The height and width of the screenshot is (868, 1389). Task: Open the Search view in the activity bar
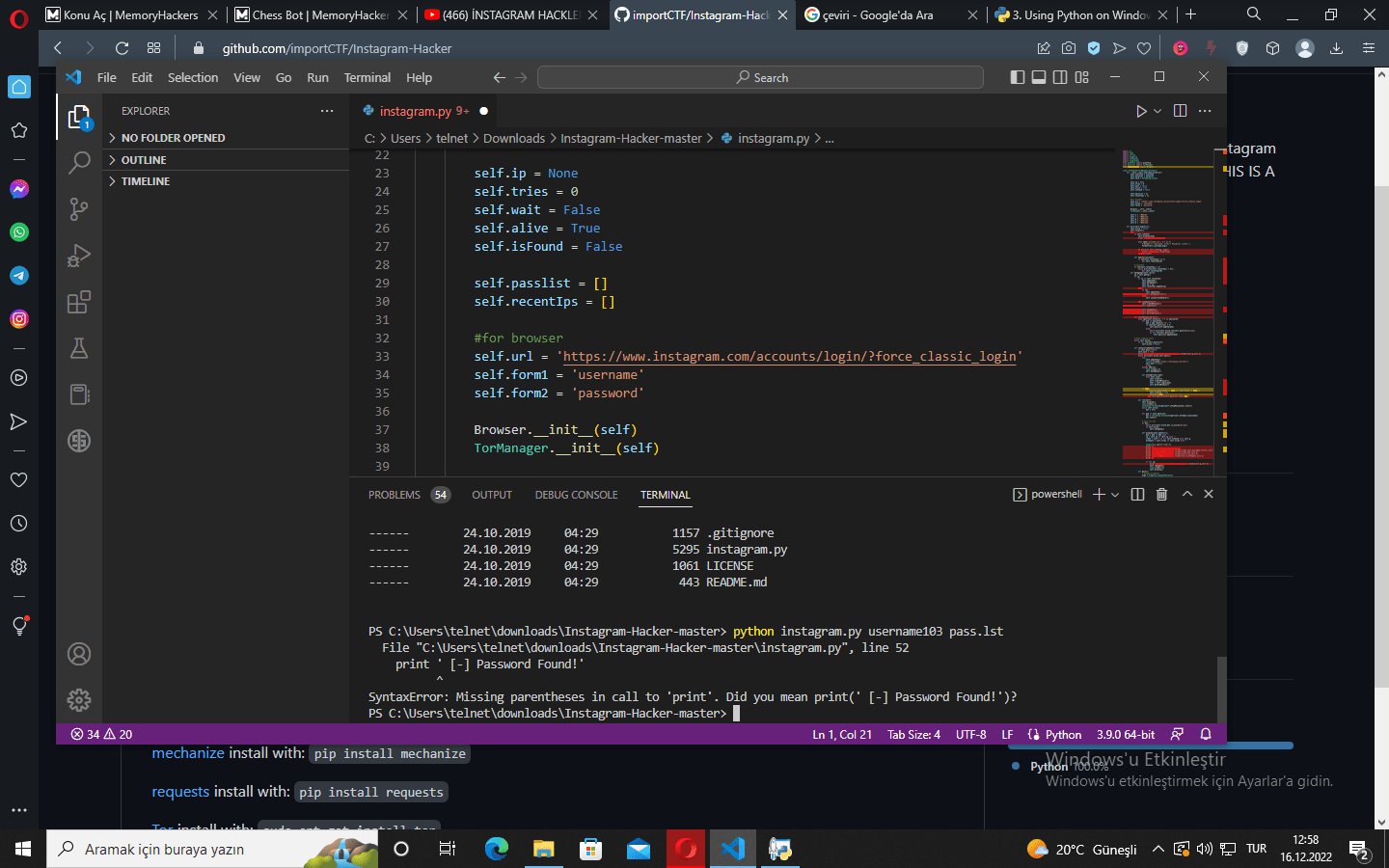tap(79, 163)
